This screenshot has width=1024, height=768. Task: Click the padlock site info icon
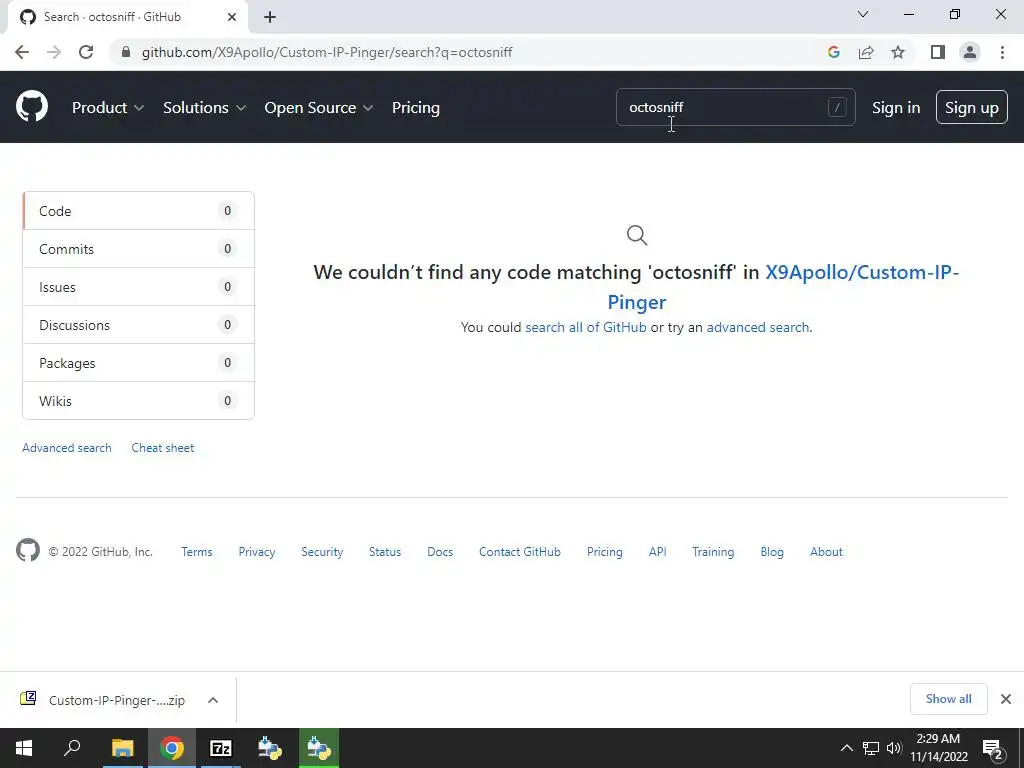coord(126,52)
